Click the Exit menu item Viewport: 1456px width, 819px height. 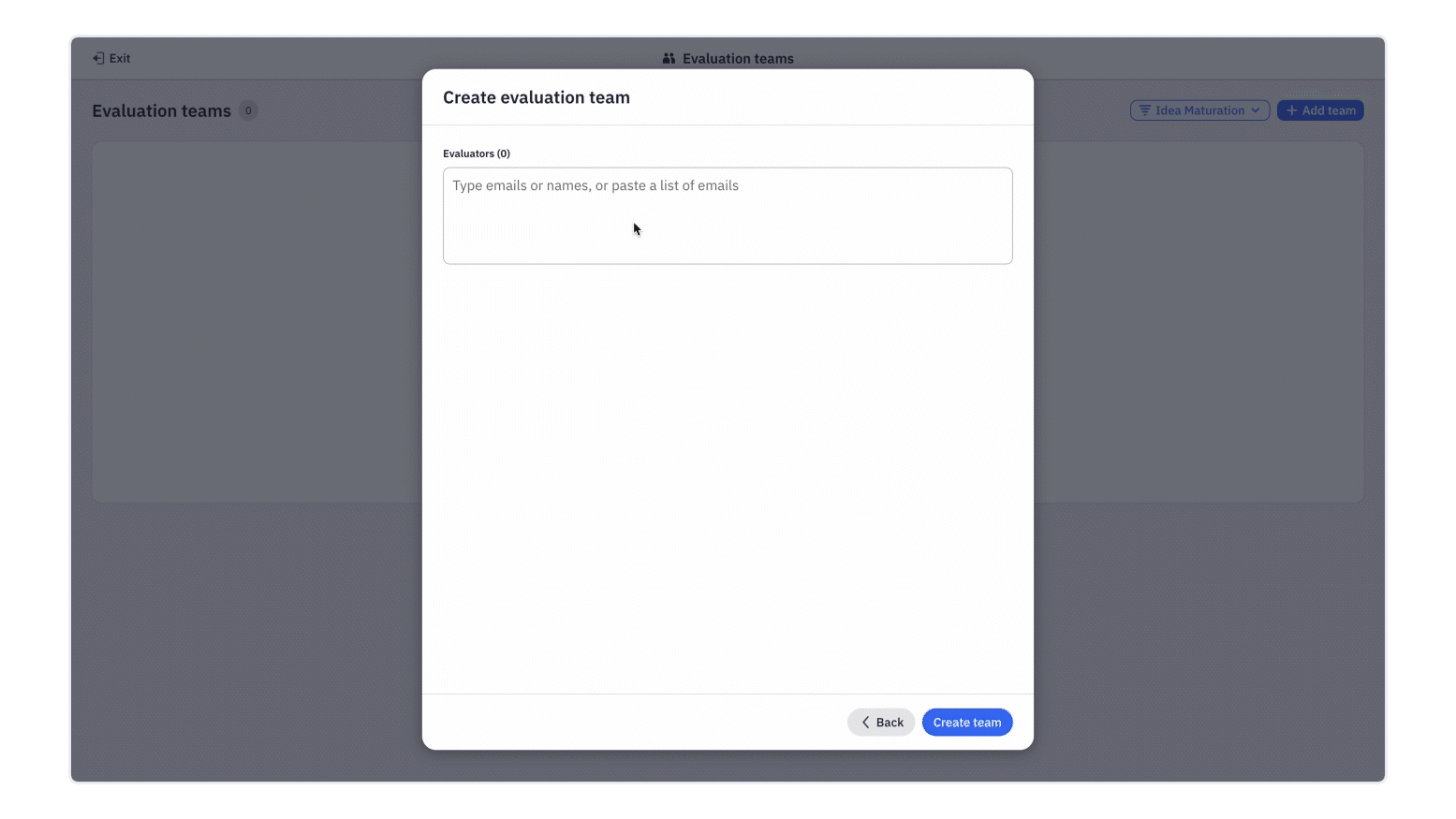[110, 58]
